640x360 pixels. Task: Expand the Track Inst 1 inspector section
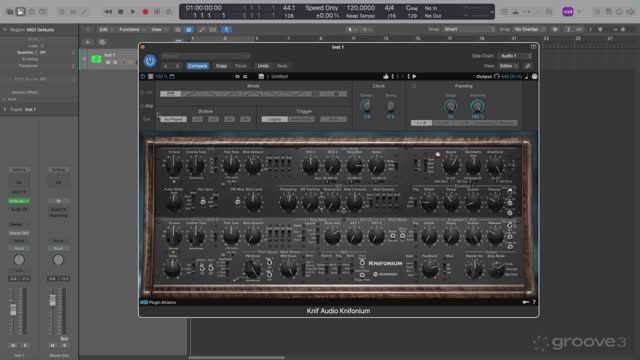tap(4, 109)
